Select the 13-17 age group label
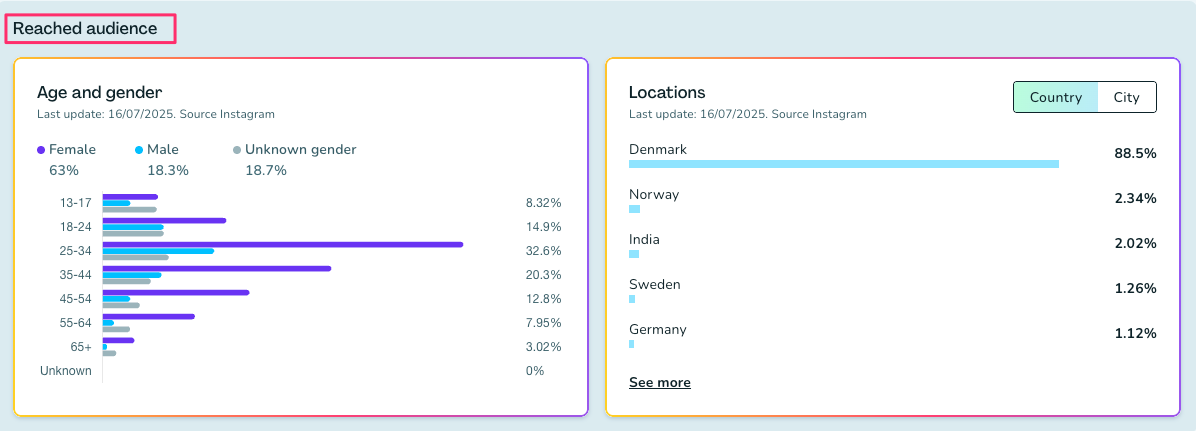This screenshot has height=431, width=1196. click(75, 202)
